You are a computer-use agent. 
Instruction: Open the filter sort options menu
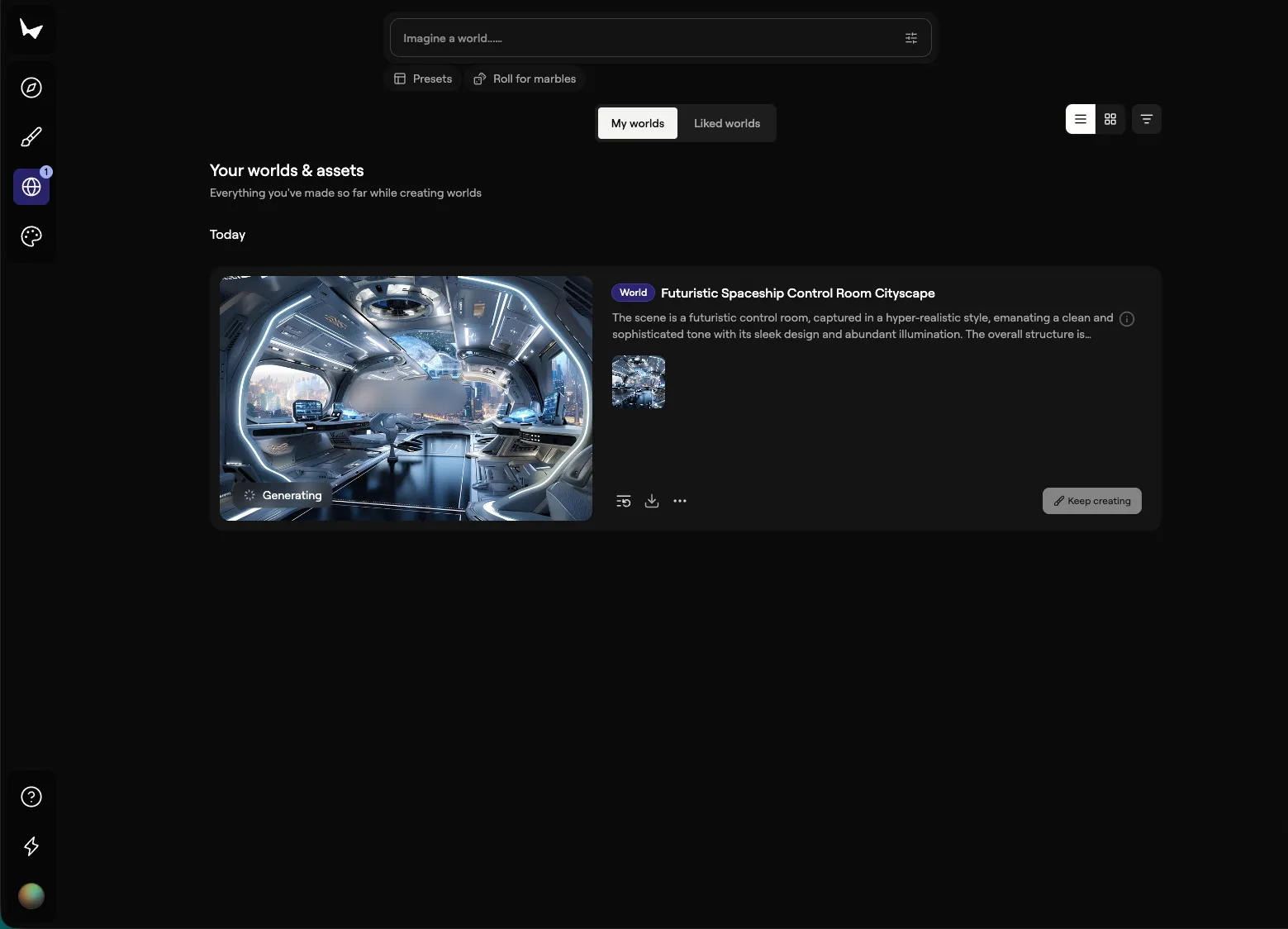1147,119
